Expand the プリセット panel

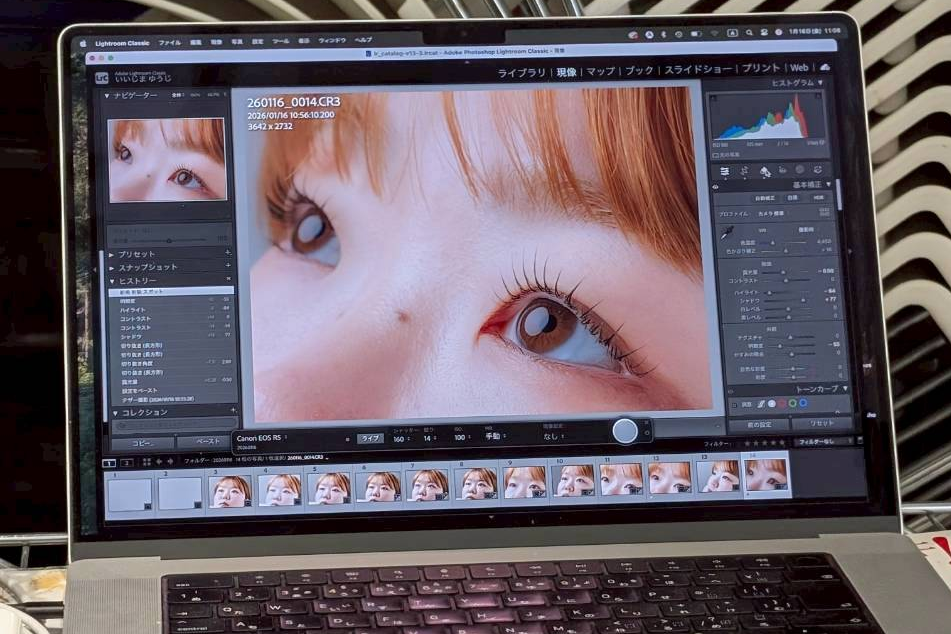click(x=112, y=254)
